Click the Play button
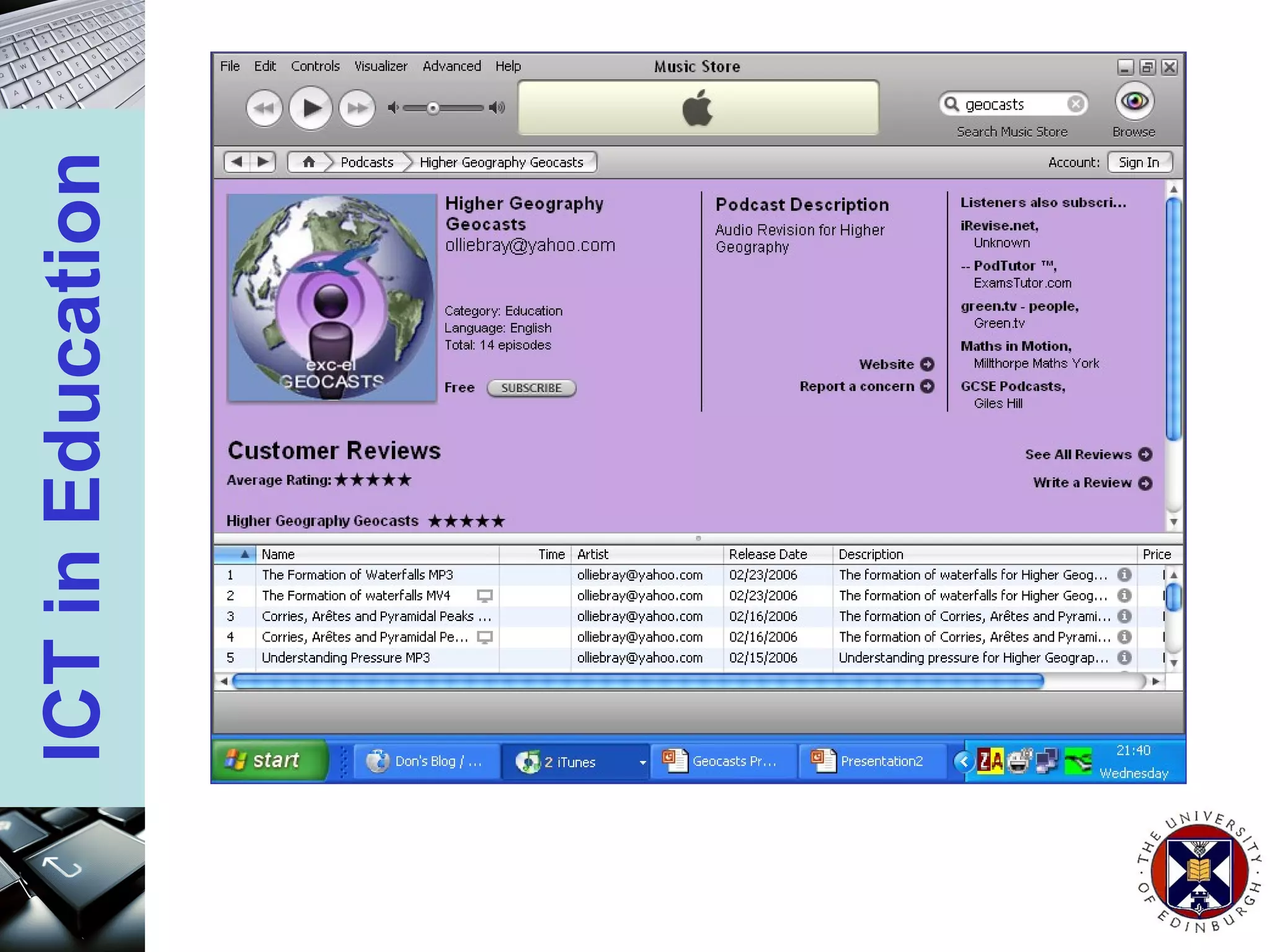This screenshot has width=1270, height=952. 311,108
